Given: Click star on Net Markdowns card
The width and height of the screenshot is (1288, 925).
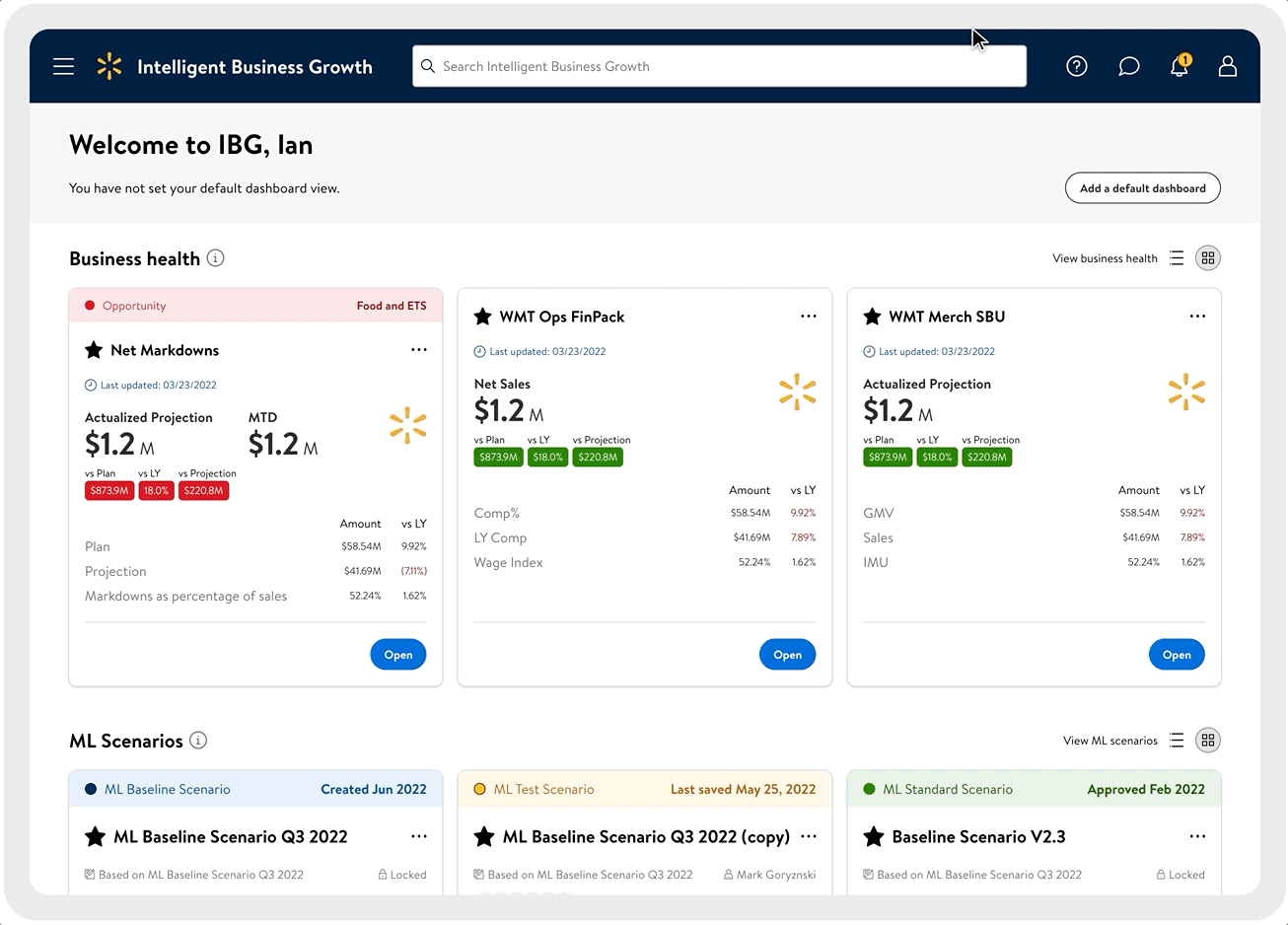Looking at the screenshot, I should point(94,350).
